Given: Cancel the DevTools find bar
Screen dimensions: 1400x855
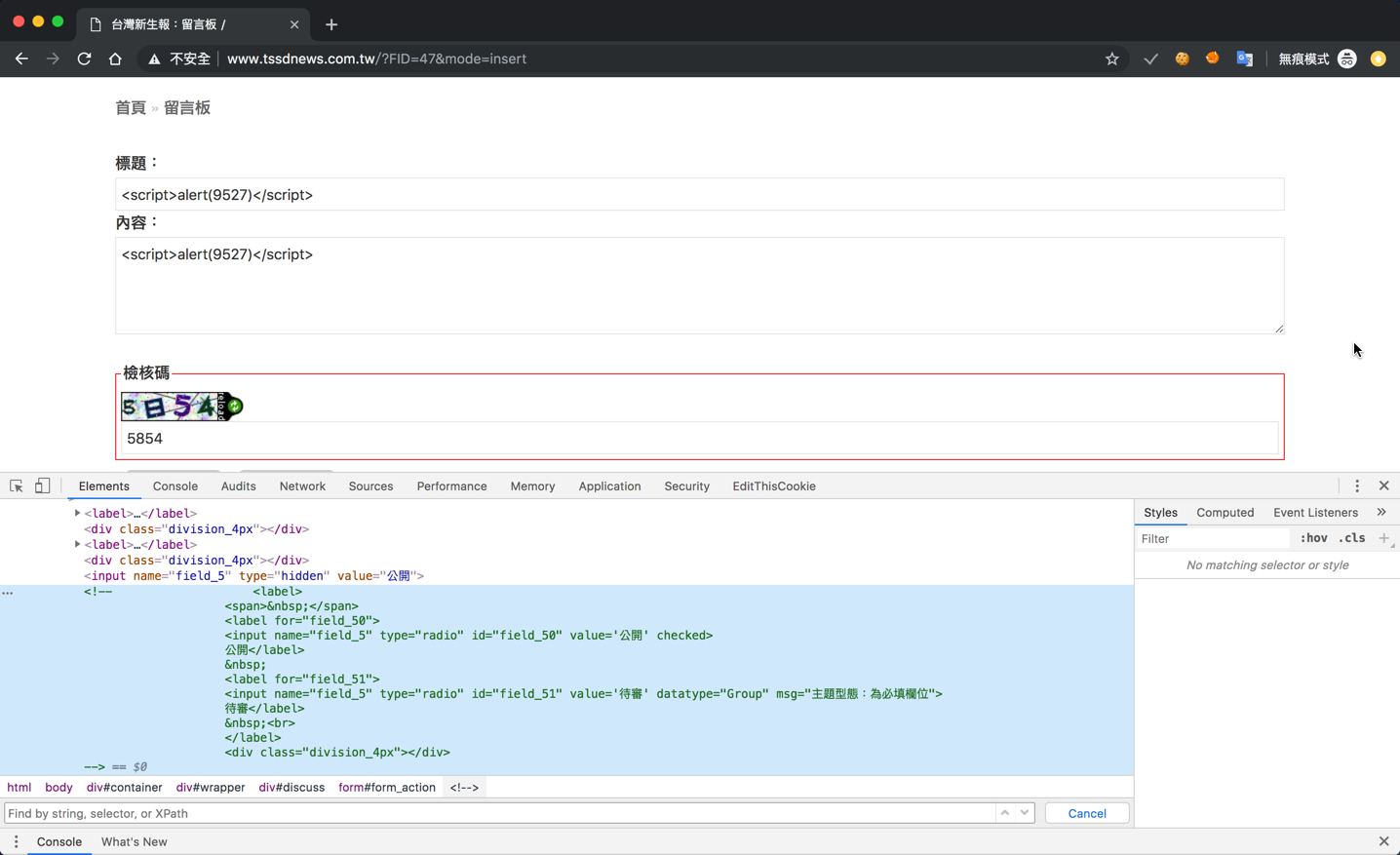Looking at the screenshot, I should [x=1087, y=813].
